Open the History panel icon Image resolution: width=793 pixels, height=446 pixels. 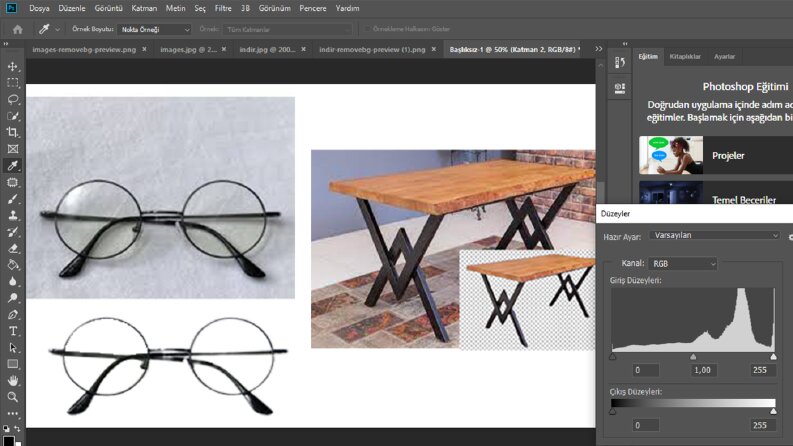pyautogui.click(x=620, y=63)
